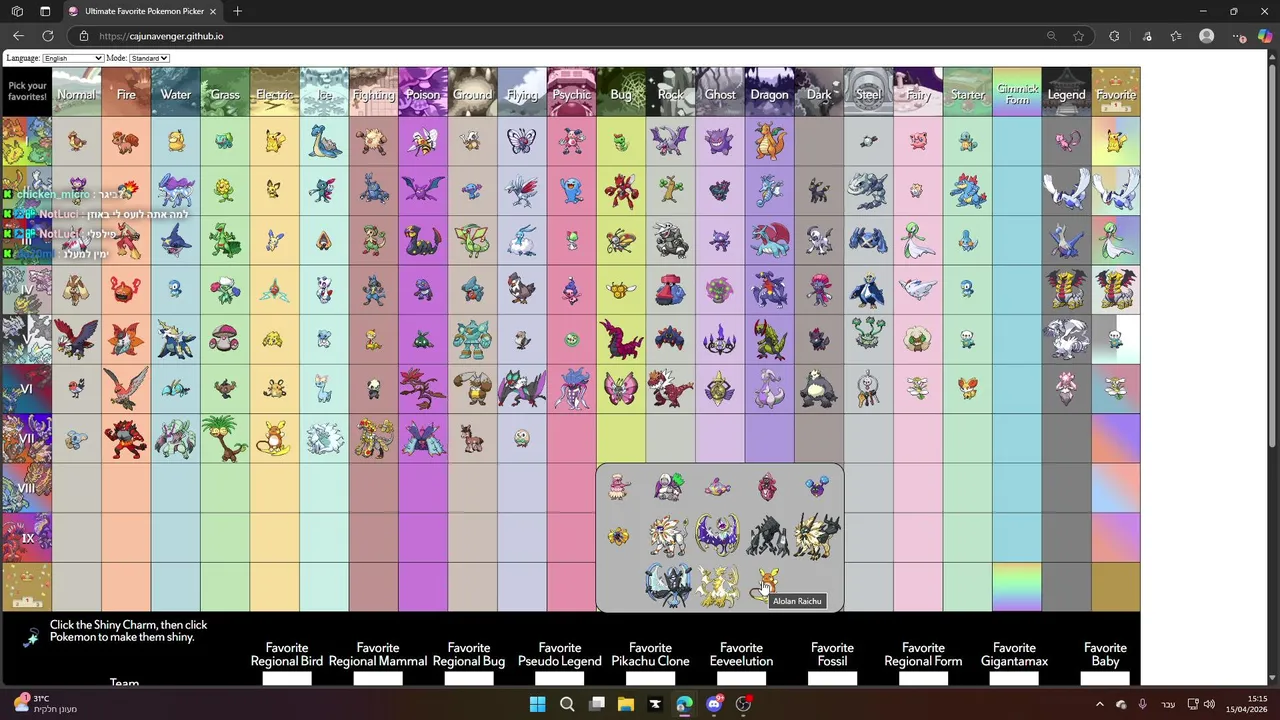
Task: Select Steelix in the Steel column
Action: click(x=868, y=191)
